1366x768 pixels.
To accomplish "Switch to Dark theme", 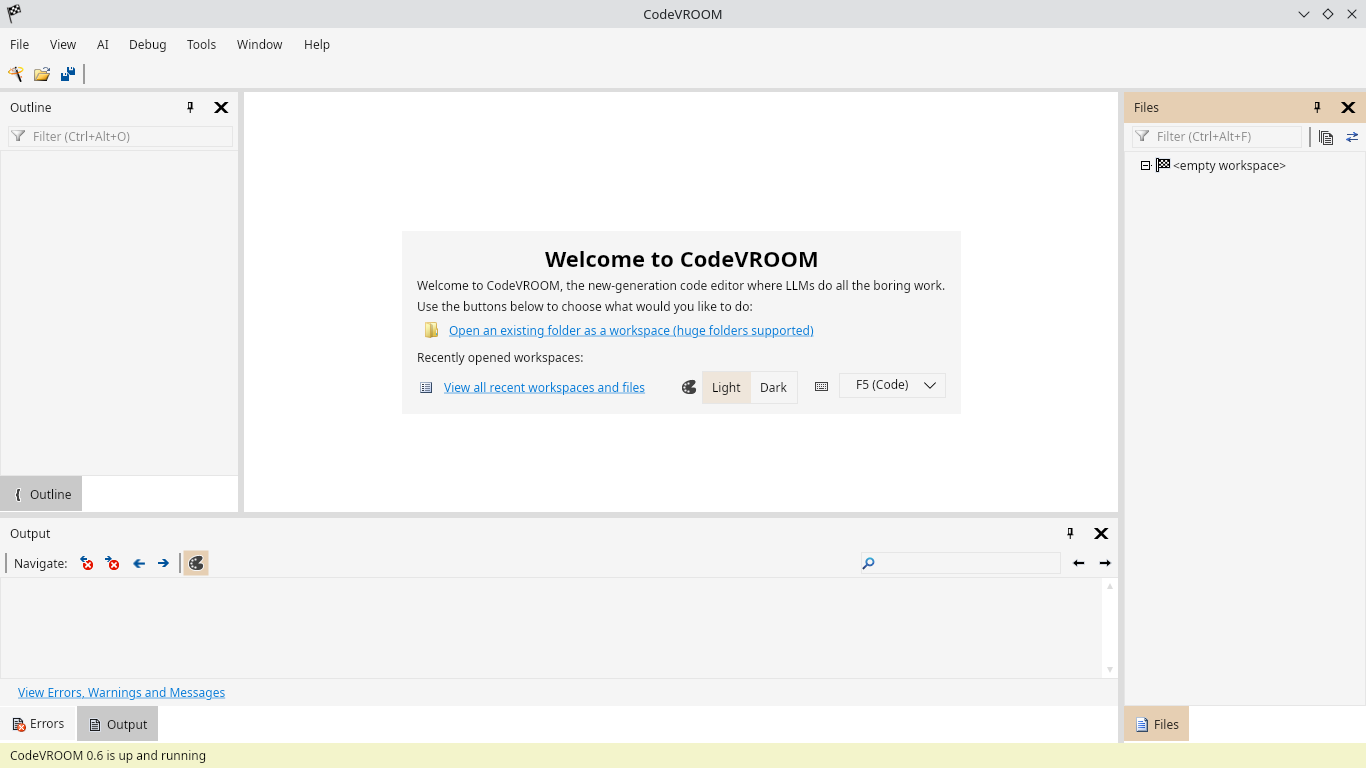I will coord(773,387).
